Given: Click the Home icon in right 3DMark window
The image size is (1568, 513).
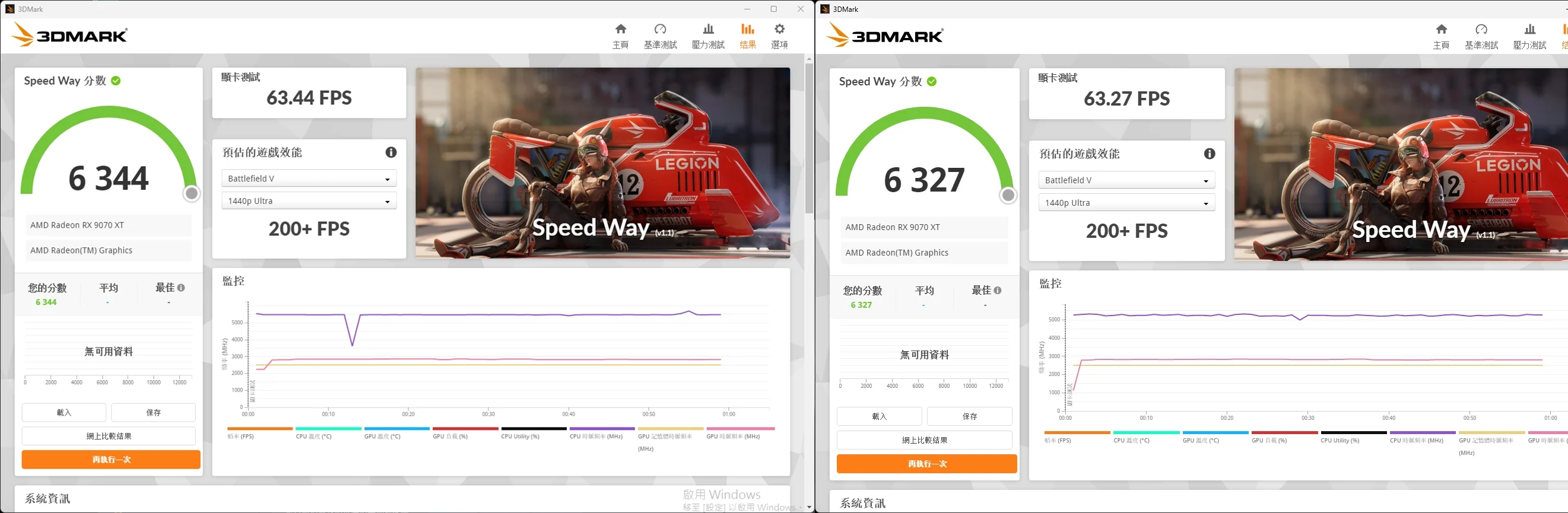Looking at the screenshot, I should point(1441,30).
